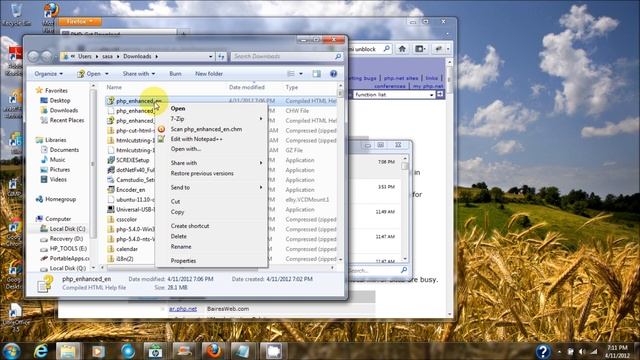Click the volume icon in system tray

point(582,351)
